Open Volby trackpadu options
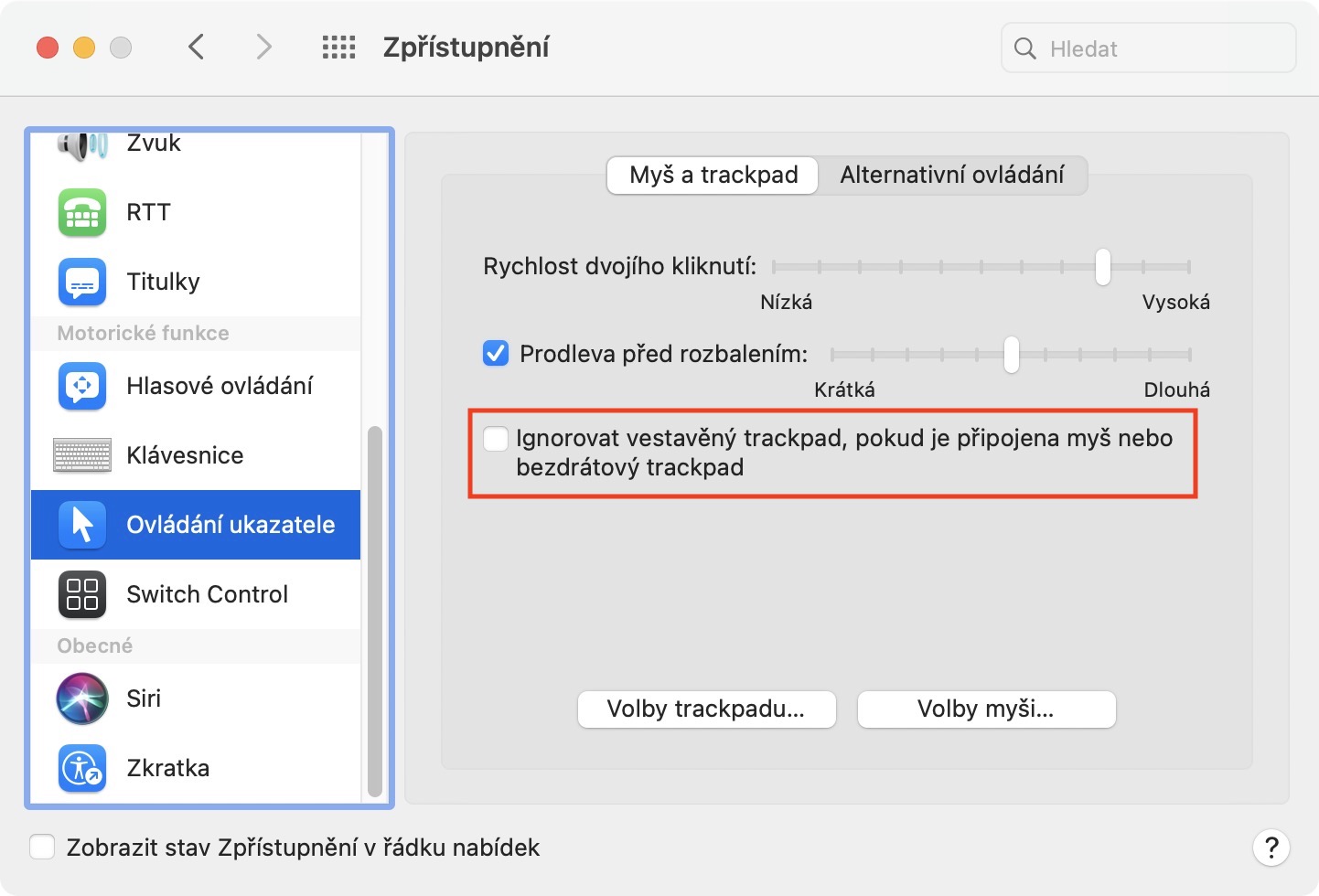The image size is (1319, 896). tap(706, 709)
